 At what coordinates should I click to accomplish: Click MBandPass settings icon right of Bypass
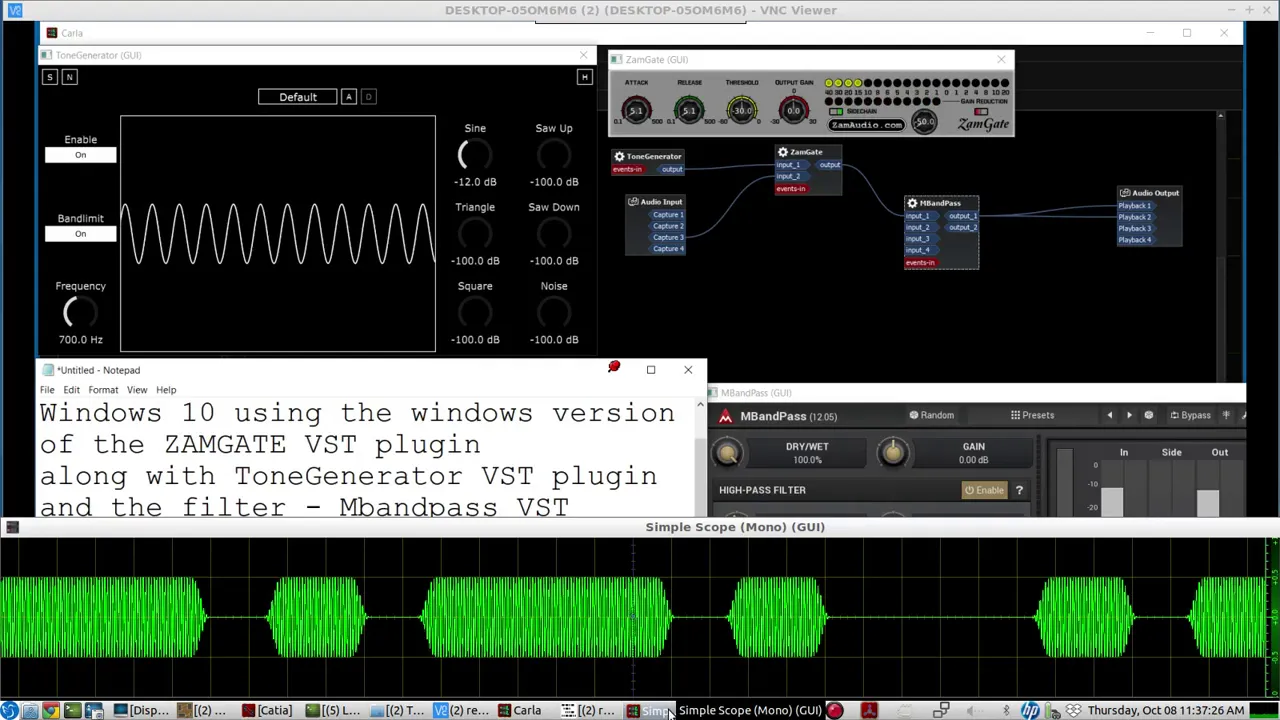(1226, 415)
